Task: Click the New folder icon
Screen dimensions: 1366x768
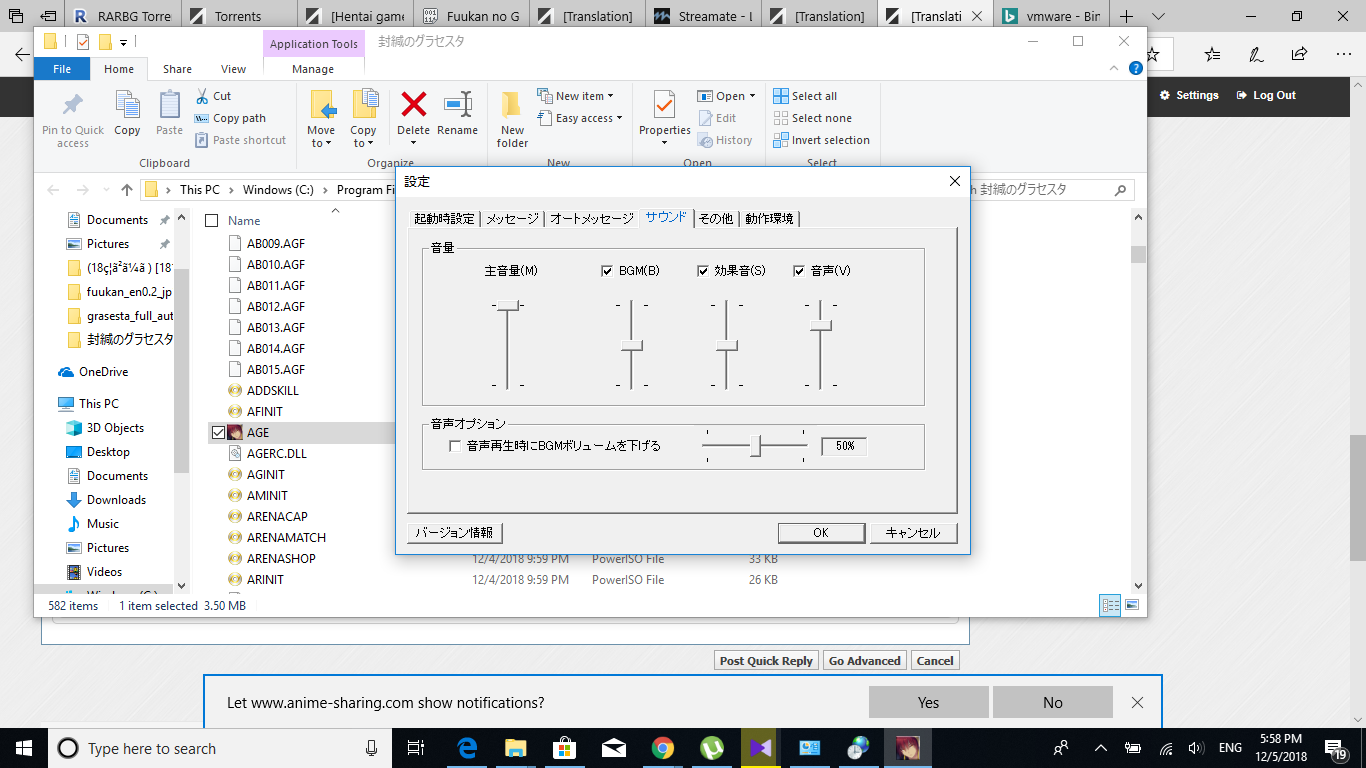Action: (x=512, y=105)
